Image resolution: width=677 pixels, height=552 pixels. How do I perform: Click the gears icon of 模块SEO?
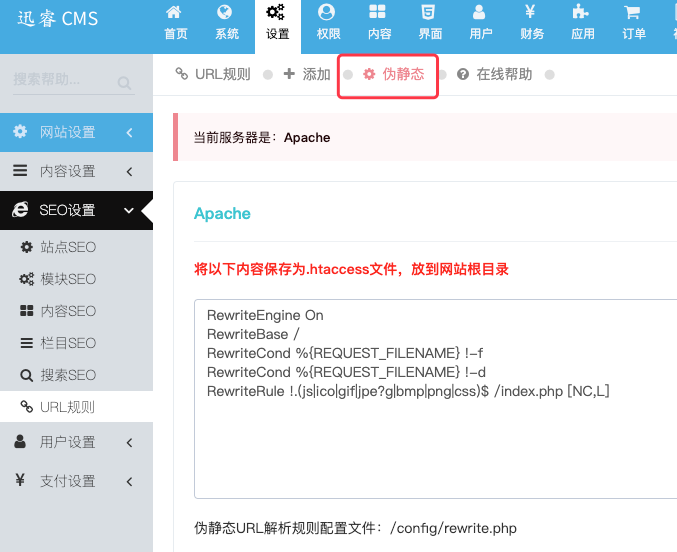[x=26, y=279]
